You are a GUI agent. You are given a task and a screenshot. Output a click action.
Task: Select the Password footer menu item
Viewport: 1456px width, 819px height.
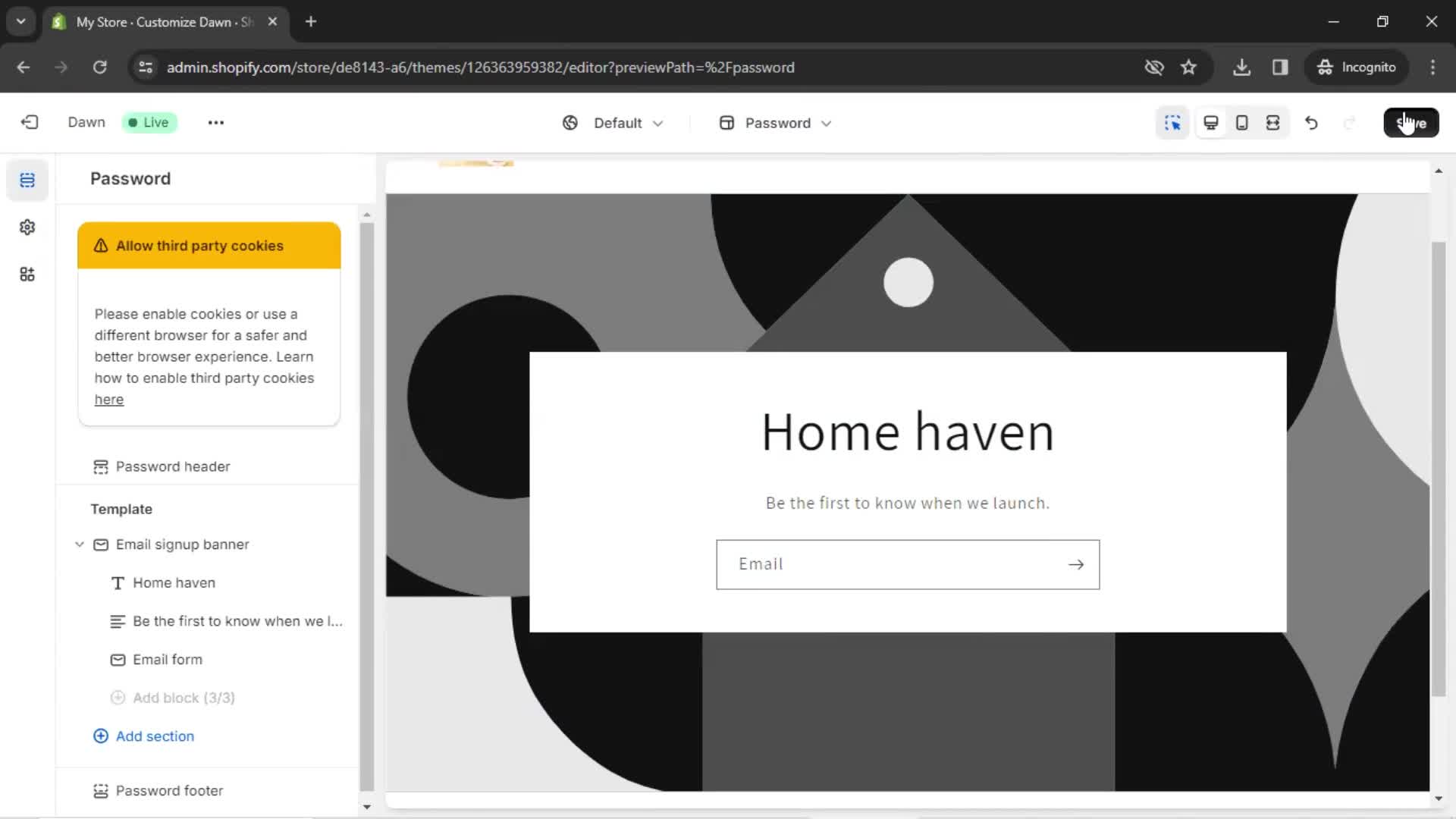coord(168,790)
